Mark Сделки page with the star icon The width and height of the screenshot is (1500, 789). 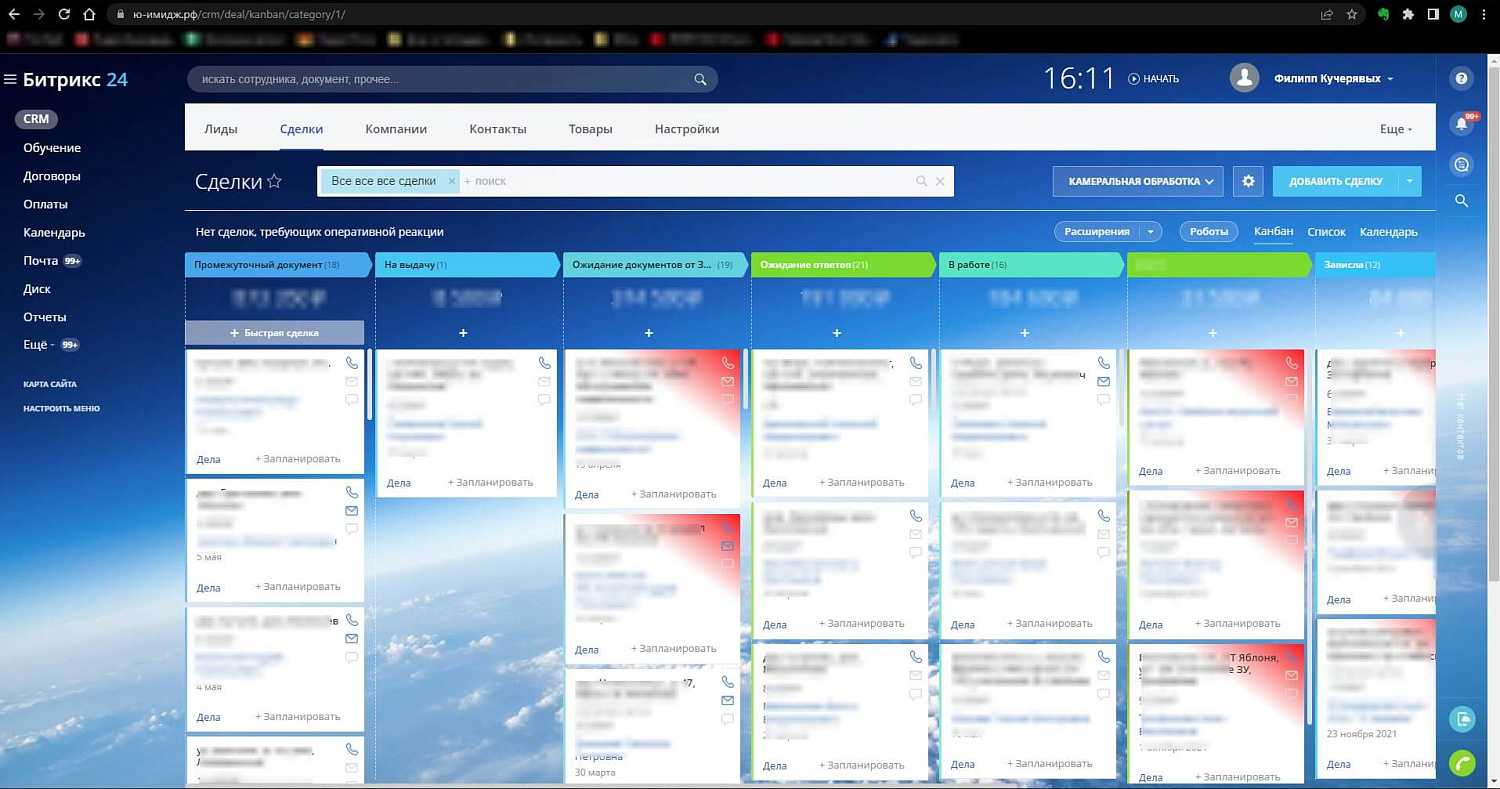click(274, 181)
